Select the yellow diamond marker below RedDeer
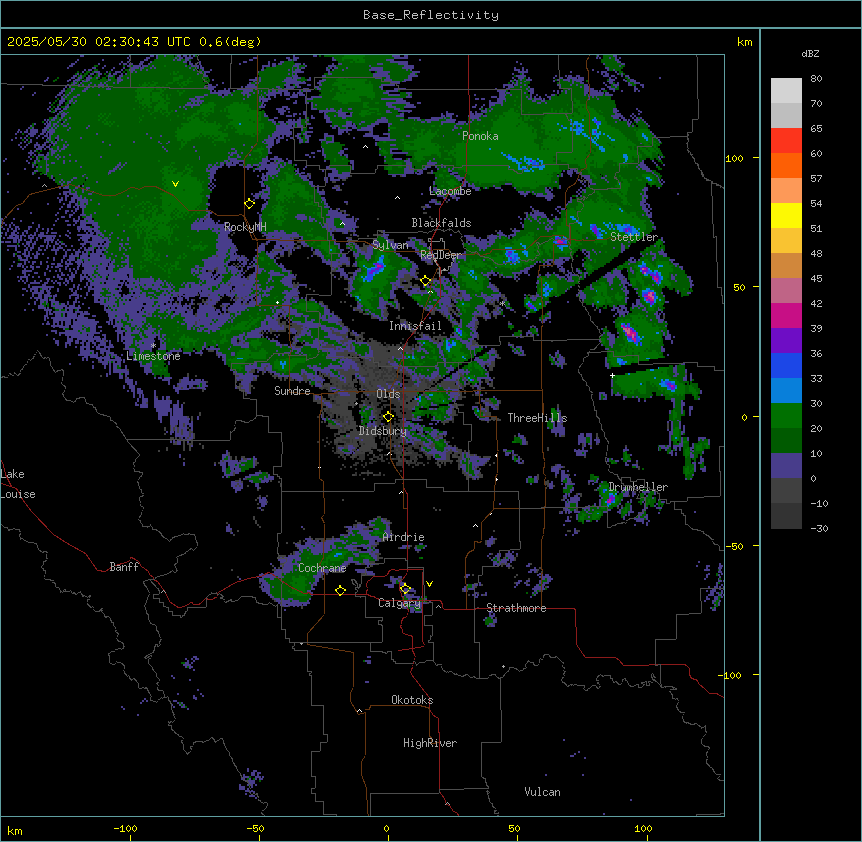 pyautogui.click(x=426, y=281)
